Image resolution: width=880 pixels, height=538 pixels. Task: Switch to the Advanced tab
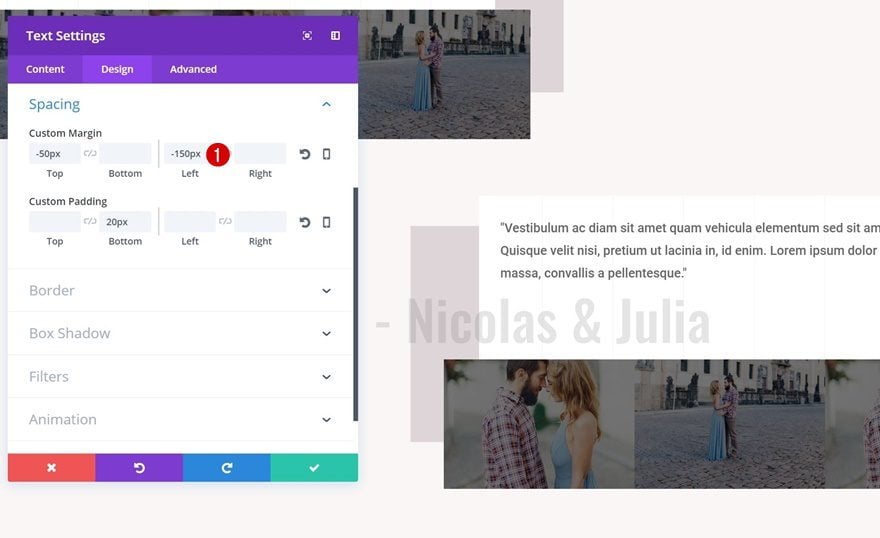point(193,69)
